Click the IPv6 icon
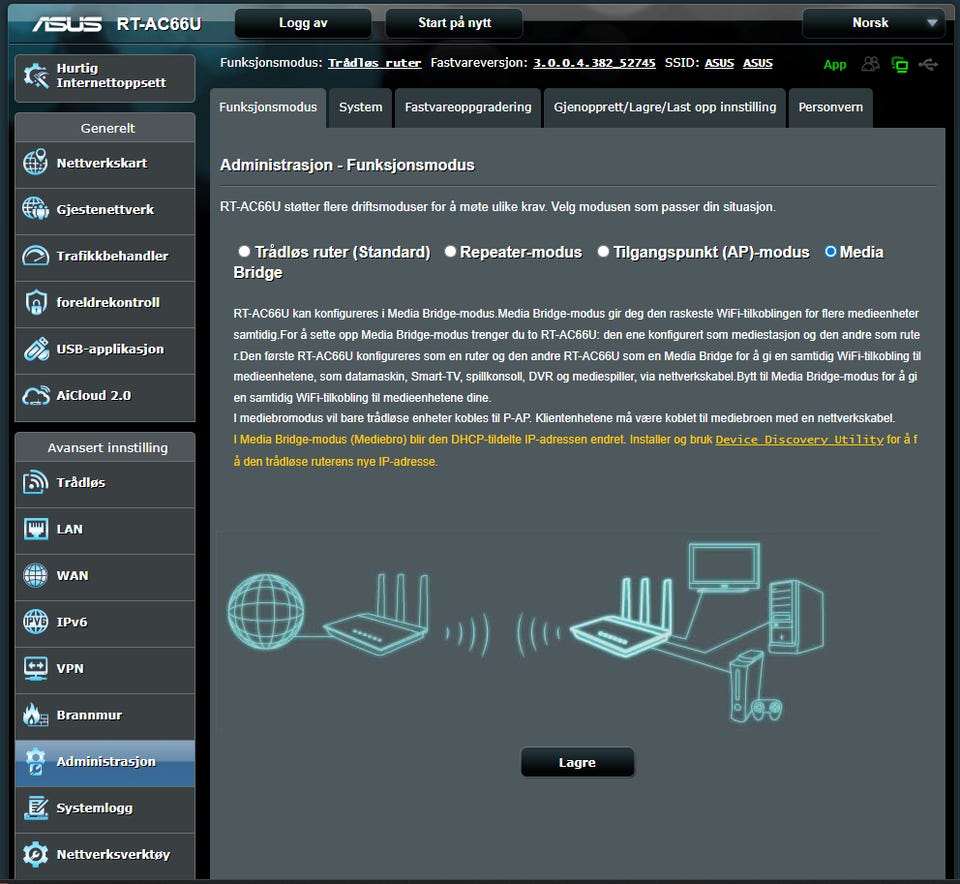The width and height of the screenshot is (960, 884). 36,621
